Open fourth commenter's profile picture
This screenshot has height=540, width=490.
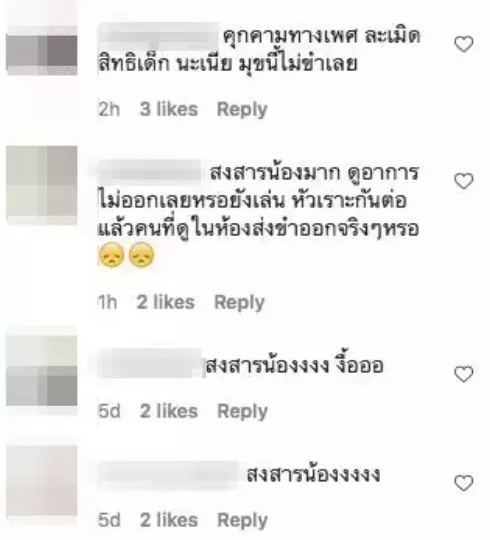click(x=42, y=481)
